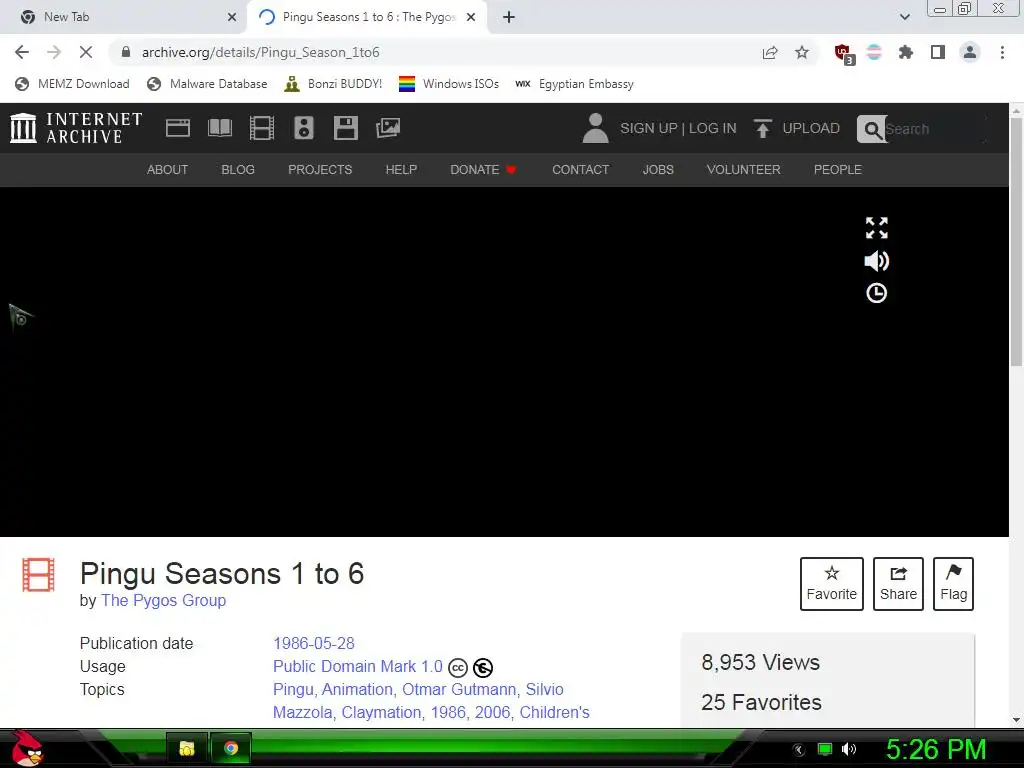Screen dimensions: 1024x768
Task: Share this page from address bar
Action: (x=770, y=52)
